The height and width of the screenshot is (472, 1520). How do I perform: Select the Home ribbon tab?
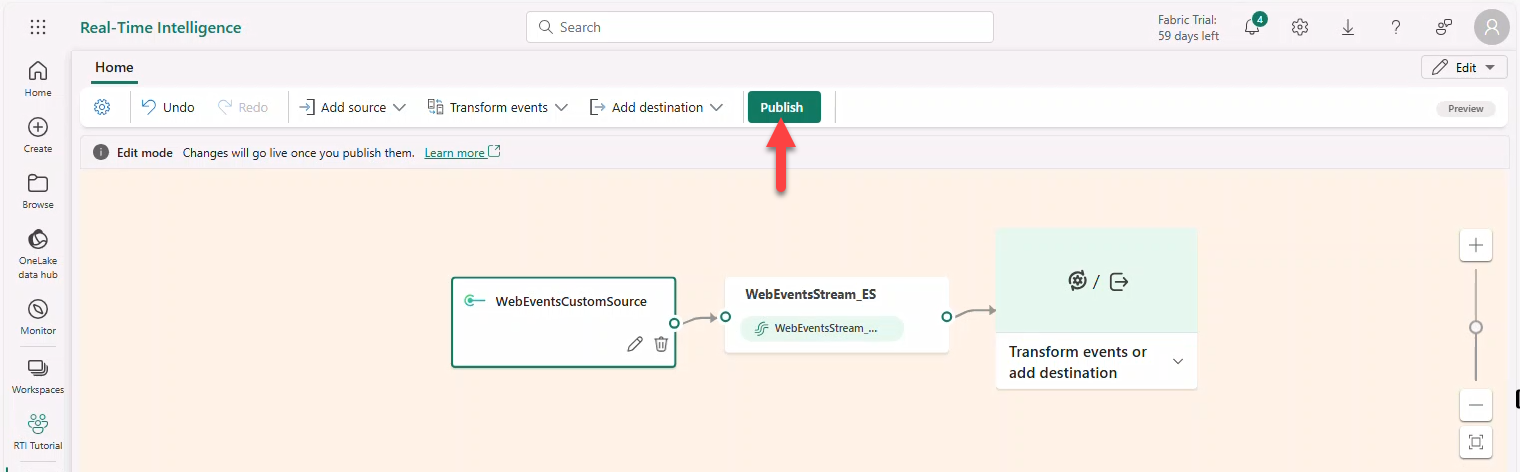(114, 68)
